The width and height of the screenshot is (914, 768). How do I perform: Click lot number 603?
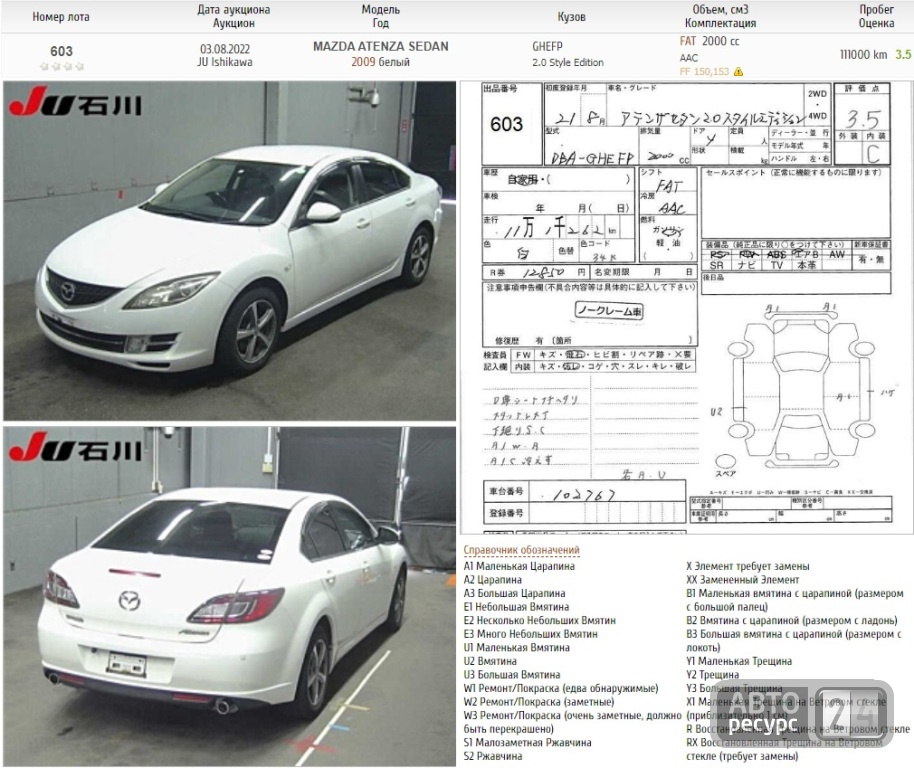tap(61, 51)
